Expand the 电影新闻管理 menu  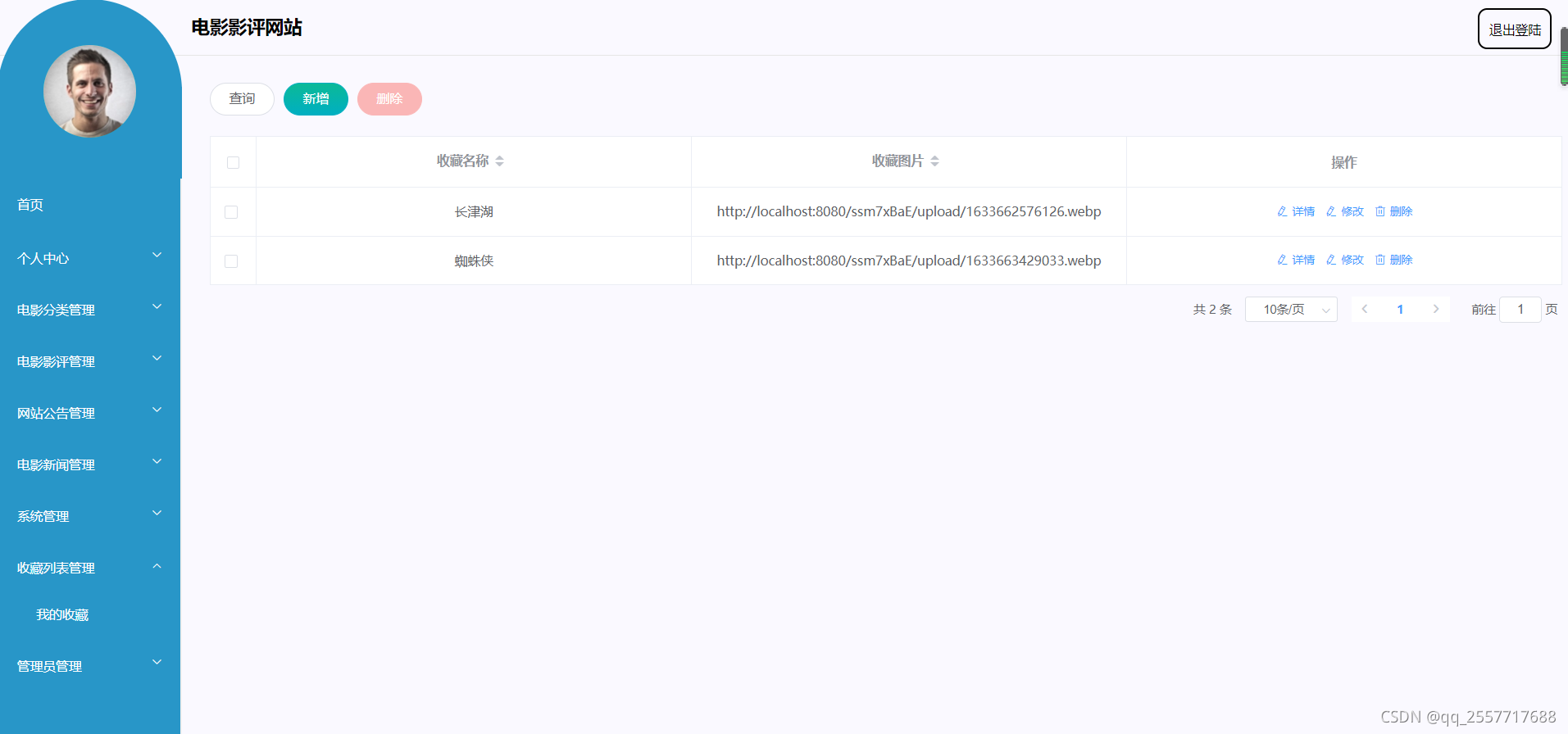90,464
